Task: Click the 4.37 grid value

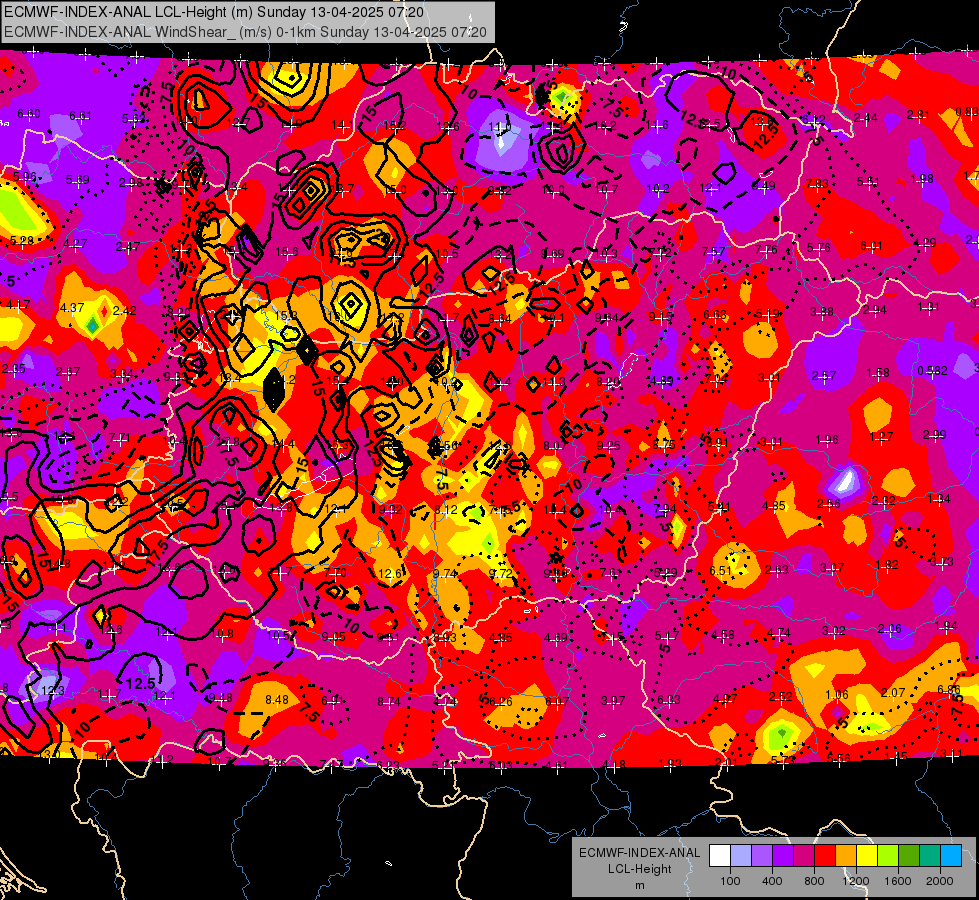Action: 72,307
